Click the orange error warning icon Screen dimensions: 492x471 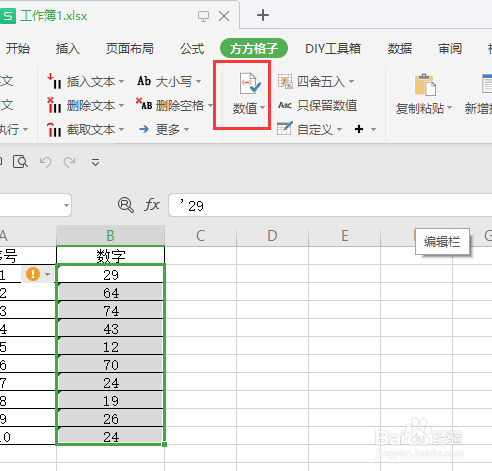point(33,274)
